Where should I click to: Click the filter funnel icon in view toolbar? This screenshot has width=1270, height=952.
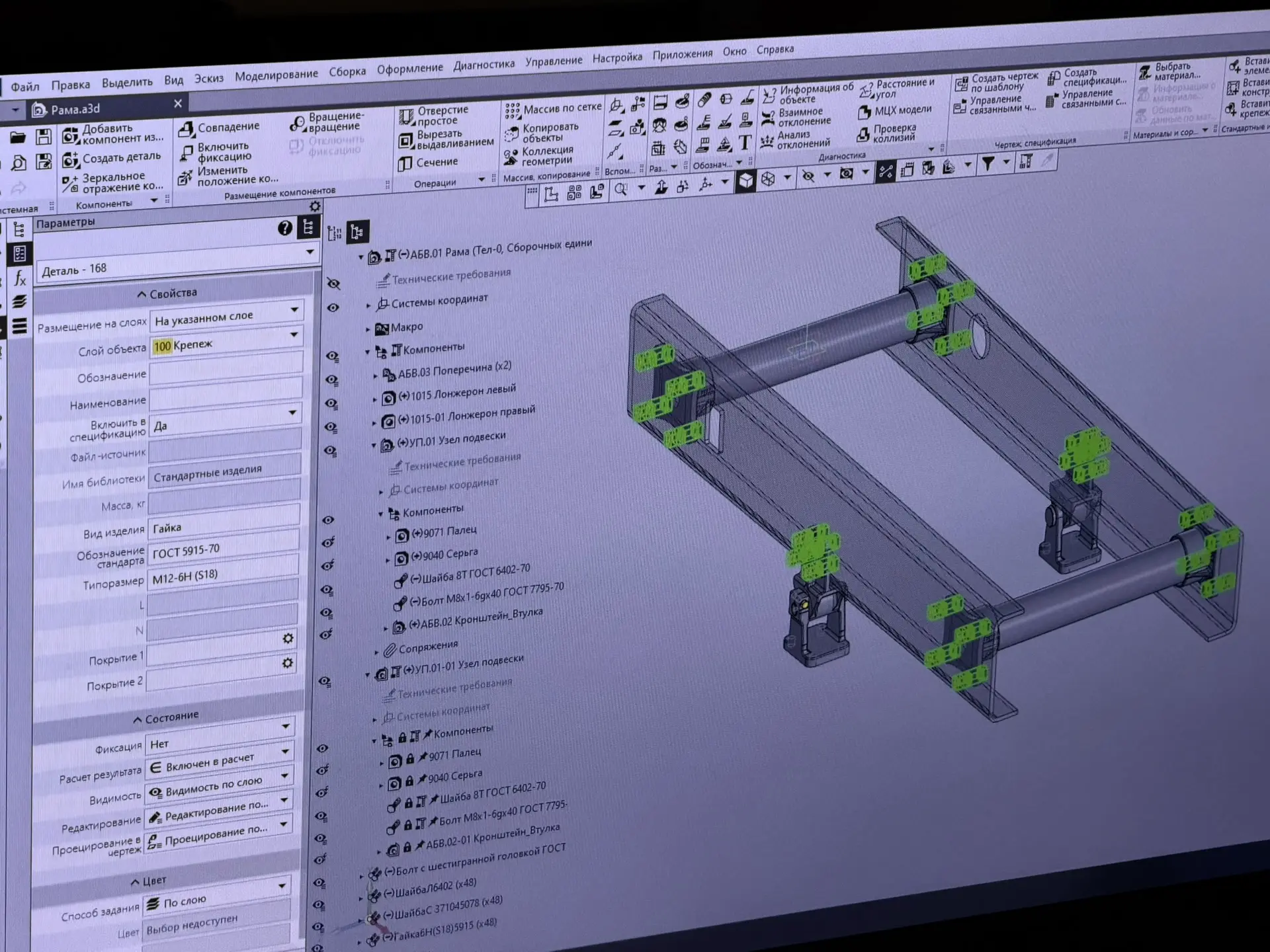tap(988, 163)
